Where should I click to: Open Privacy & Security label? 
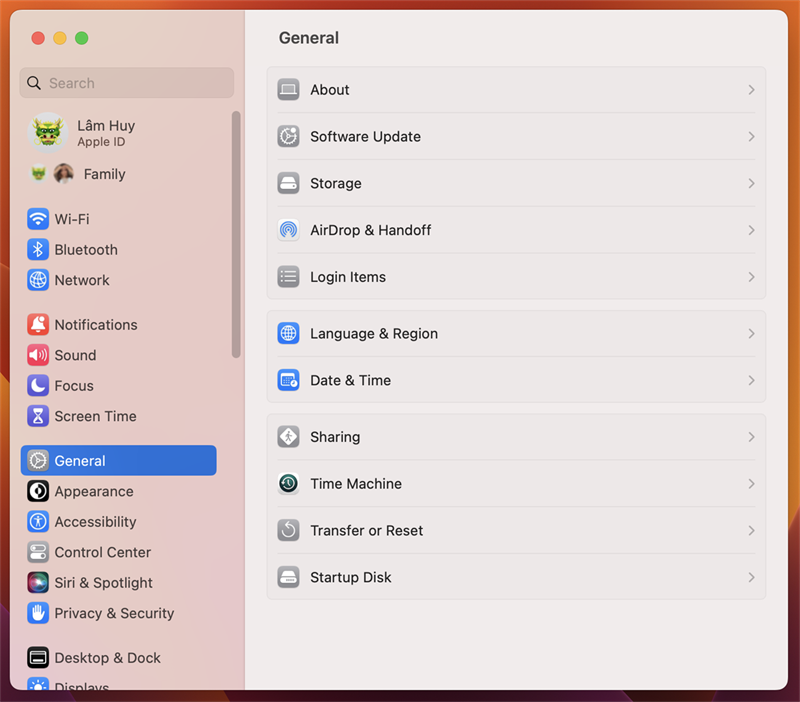point(114,613)
